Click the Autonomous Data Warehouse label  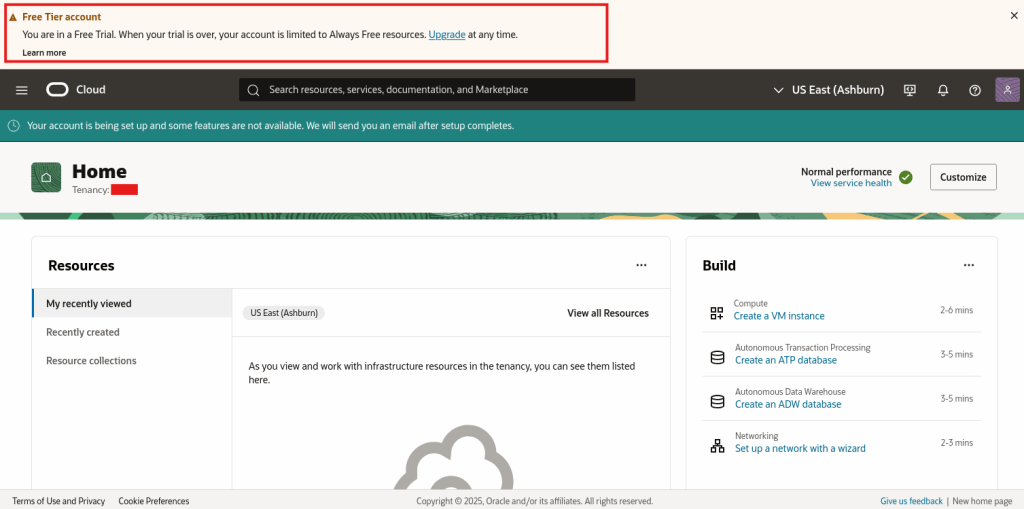(x=790, y=391)
